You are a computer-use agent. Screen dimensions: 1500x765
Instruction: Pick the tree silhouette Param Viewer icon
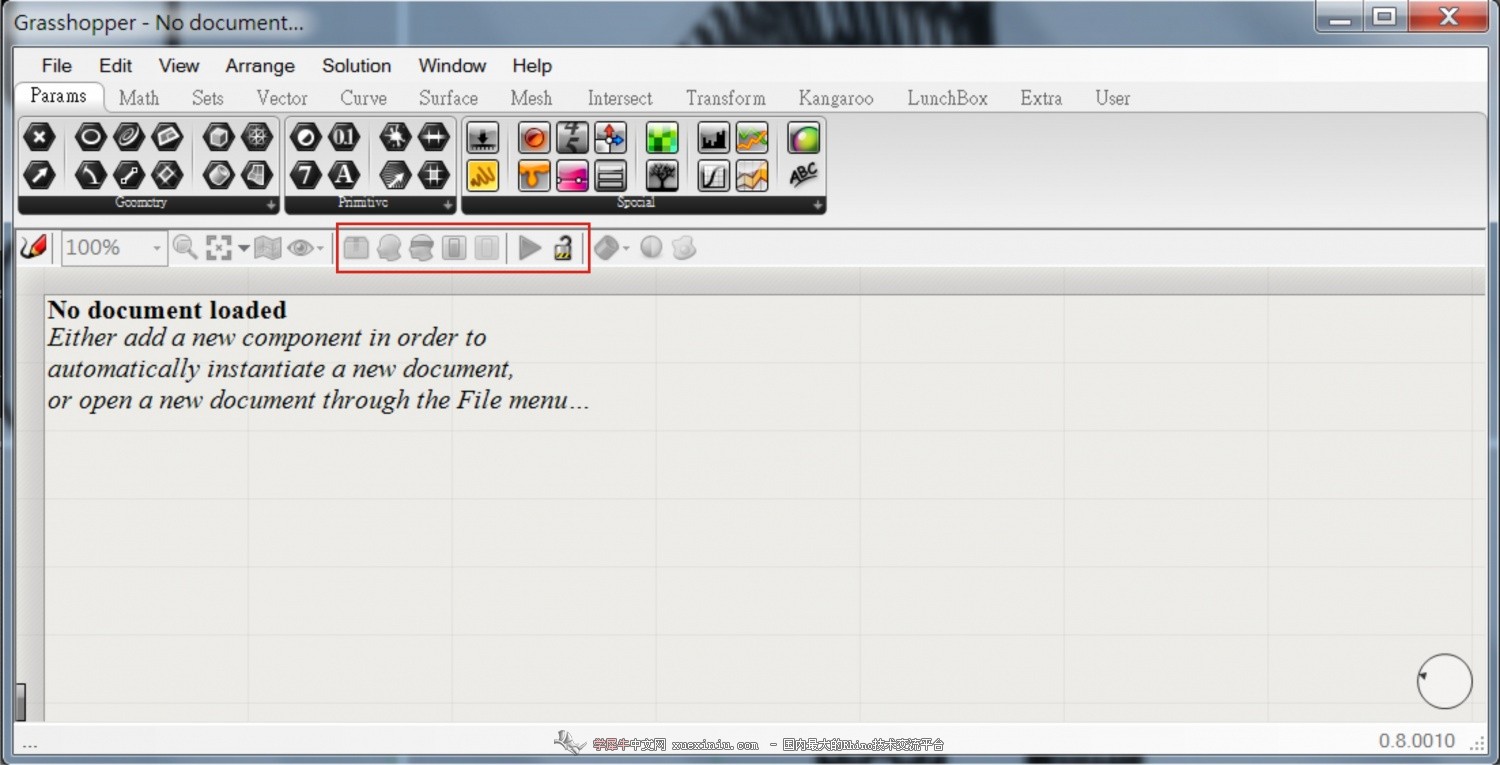tap(662, 175)
